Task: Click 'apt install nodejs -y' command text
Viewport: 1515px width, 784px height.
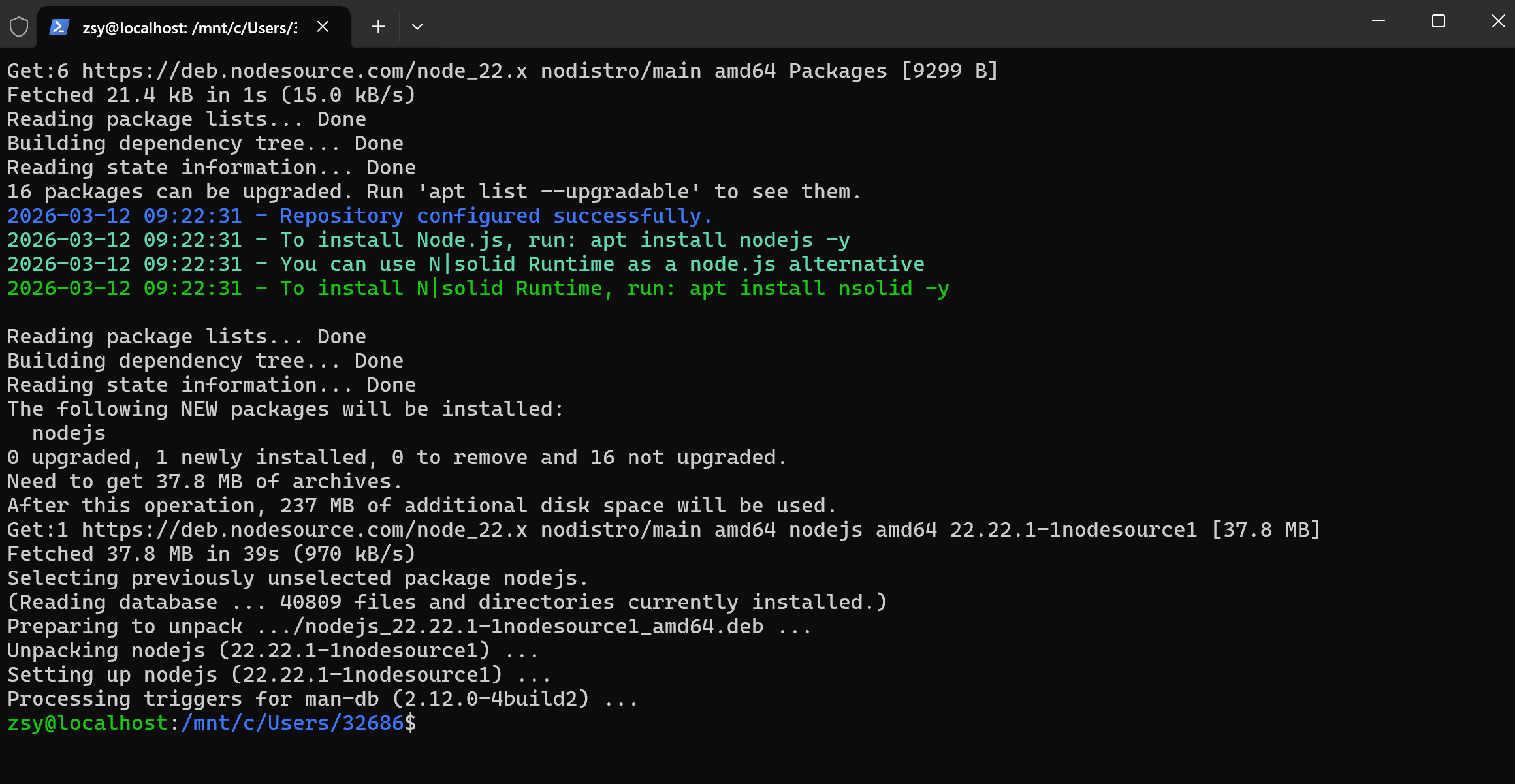Action: coord(720,240)
